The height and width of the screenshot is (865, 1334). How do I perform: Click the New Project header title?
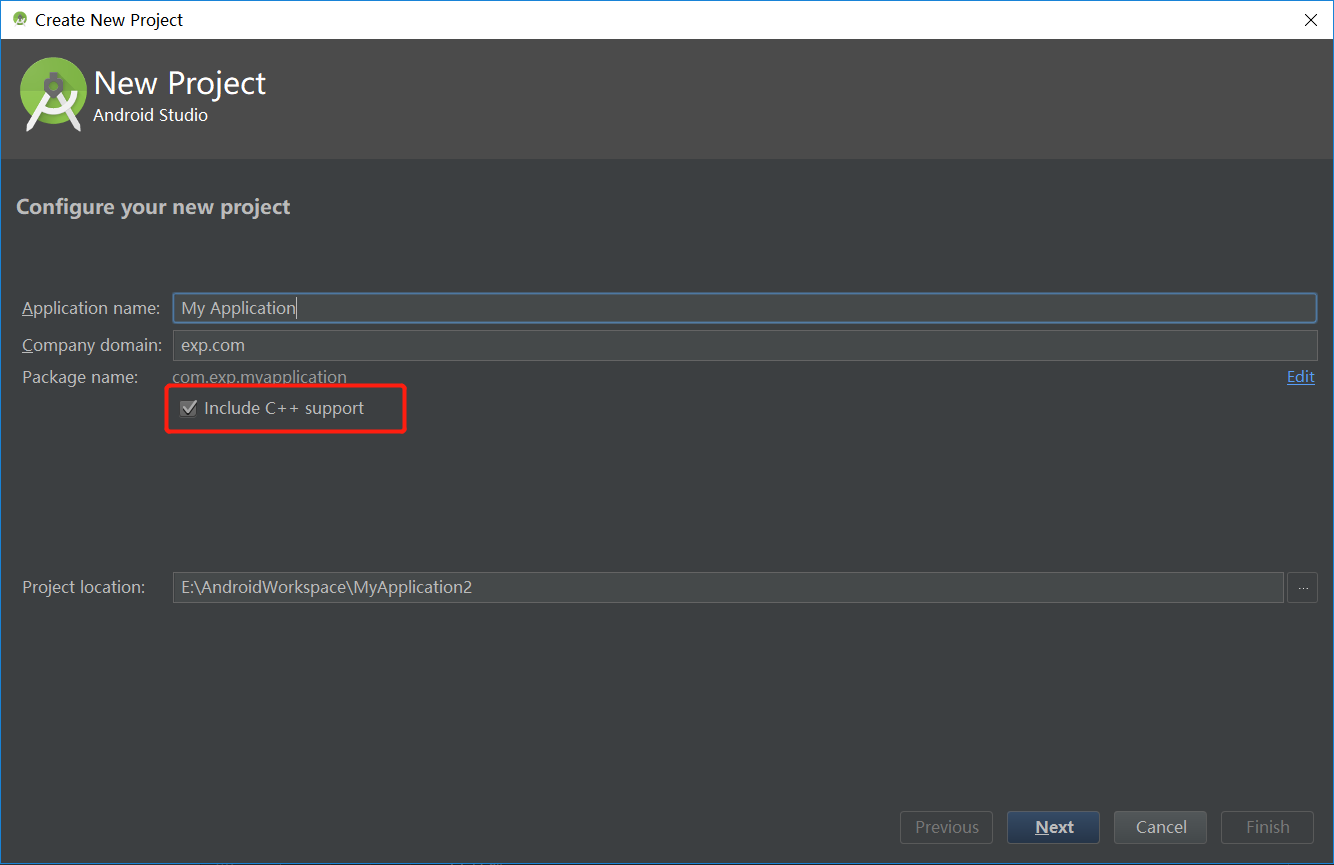point(180,83)
